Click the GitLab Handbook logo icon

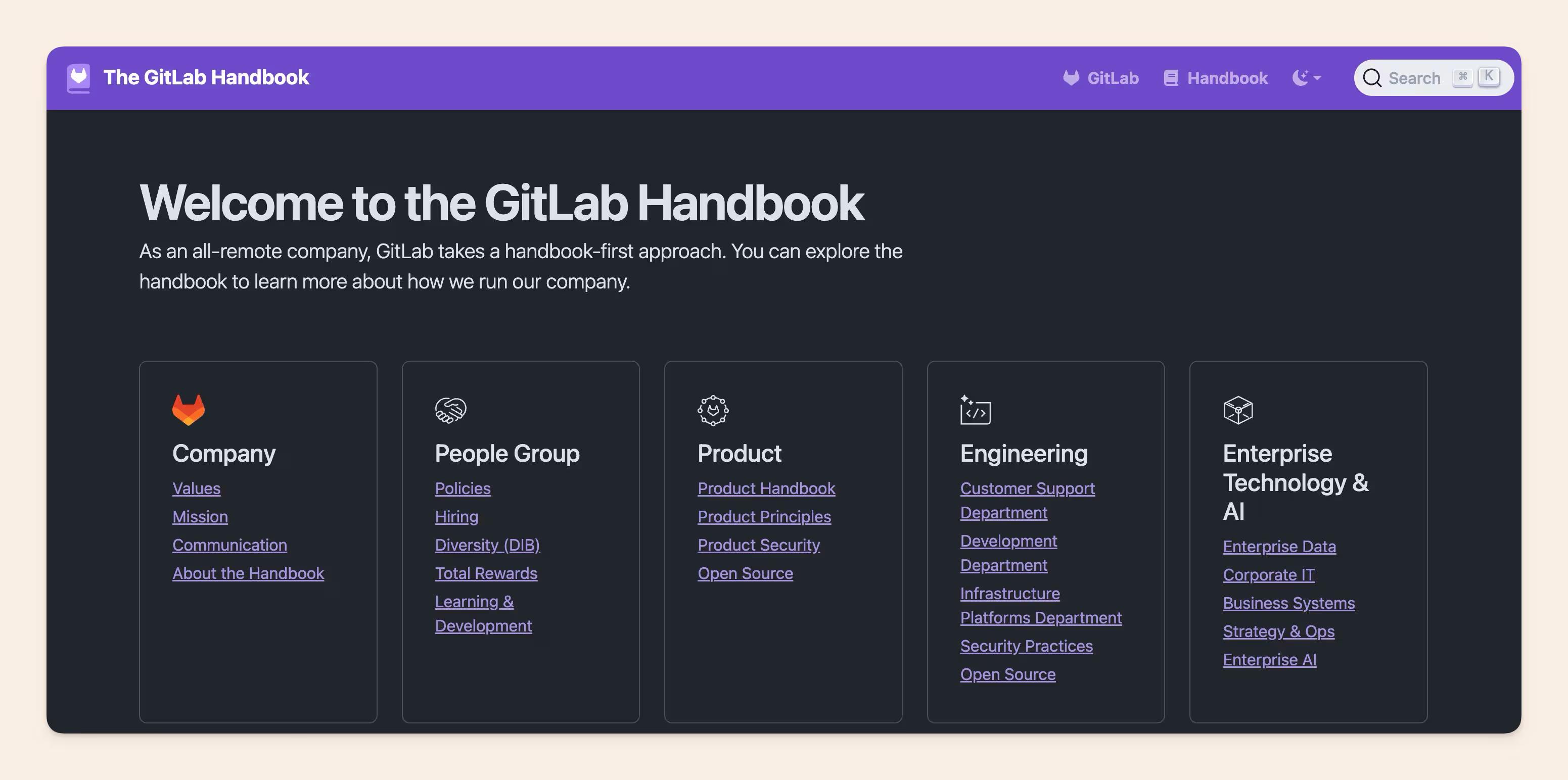pos(78,78)
